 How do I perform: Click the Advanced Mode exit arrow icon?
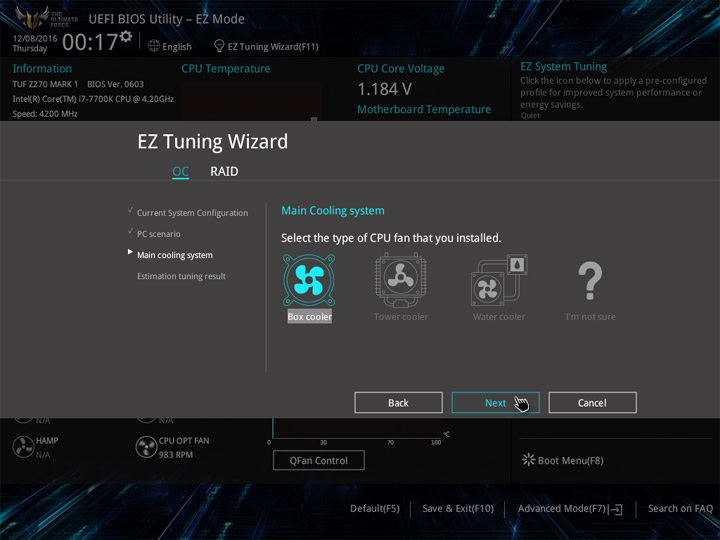[616, 509]
